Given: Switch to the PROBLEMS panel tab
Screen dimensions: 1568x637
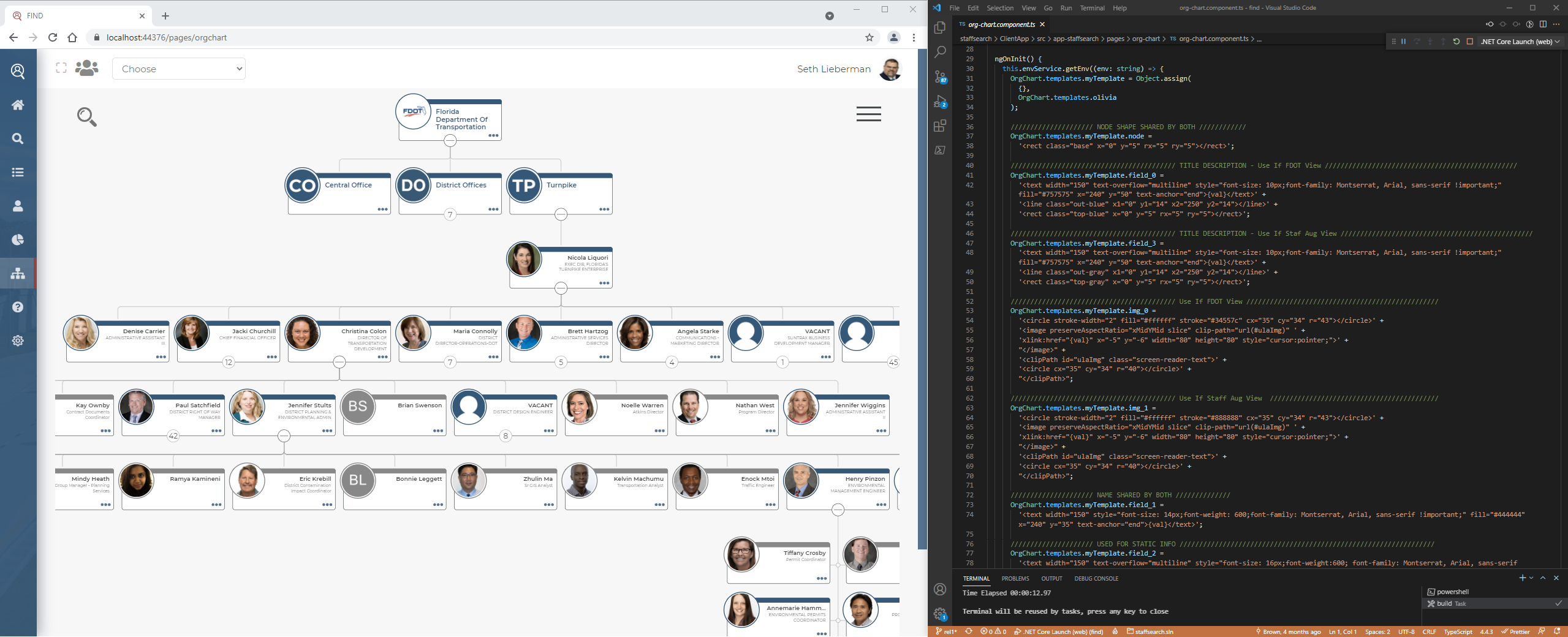Looking at the screenshot, I should point(1015,578).
